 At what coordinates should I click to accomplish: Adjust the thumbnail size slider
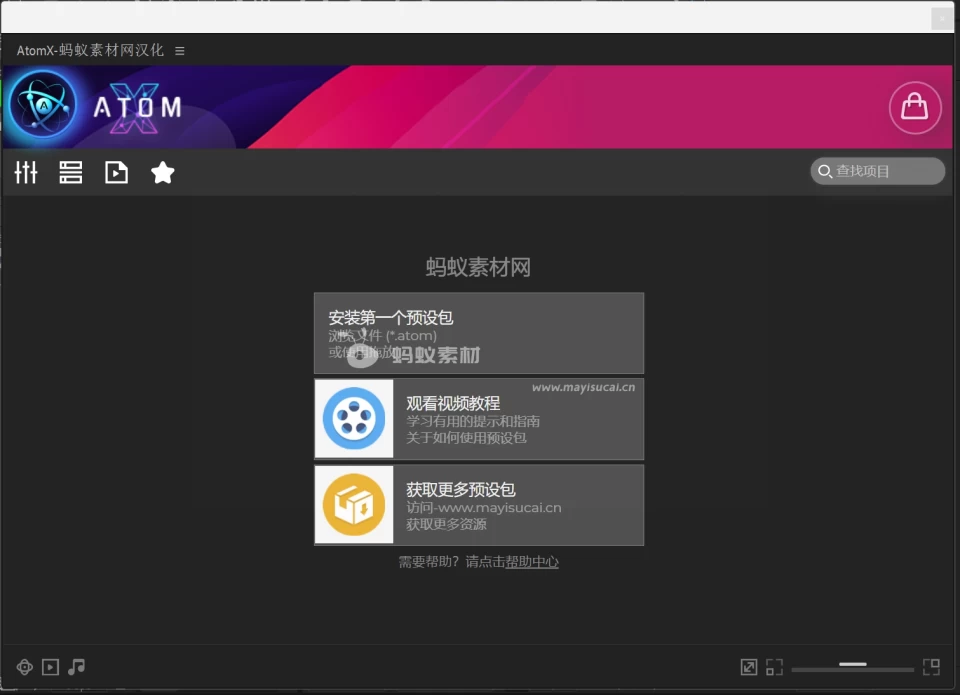pyautogui.click(x=853, y=666)
